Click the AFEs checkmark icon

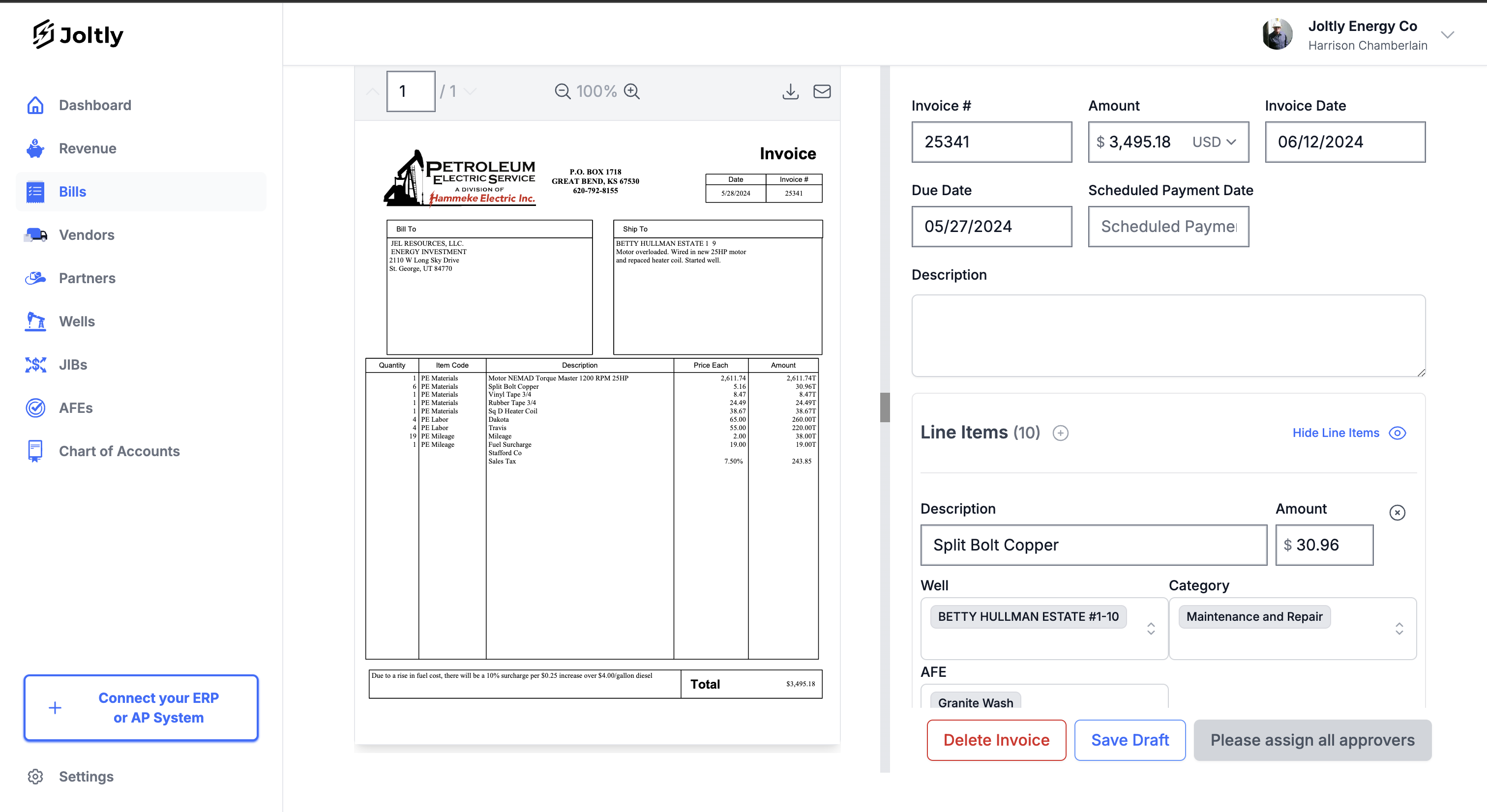[36, 407]
